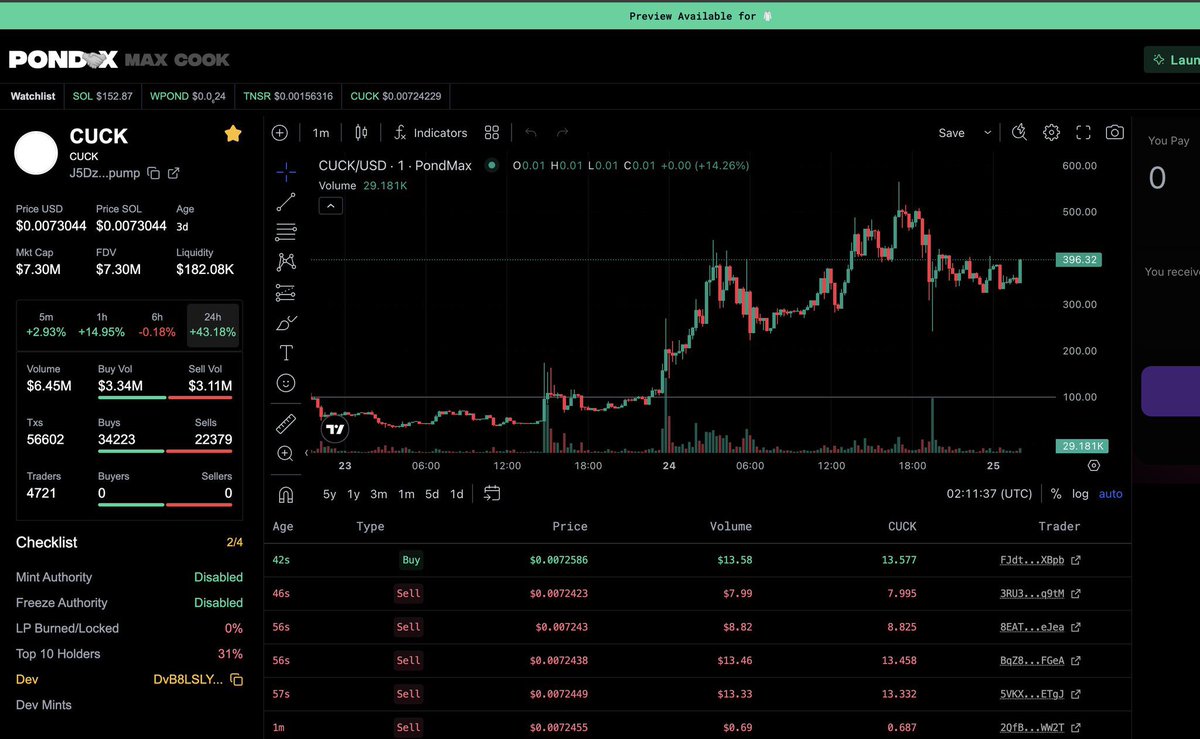Select the 5y time range

click(x=329, y=494)
